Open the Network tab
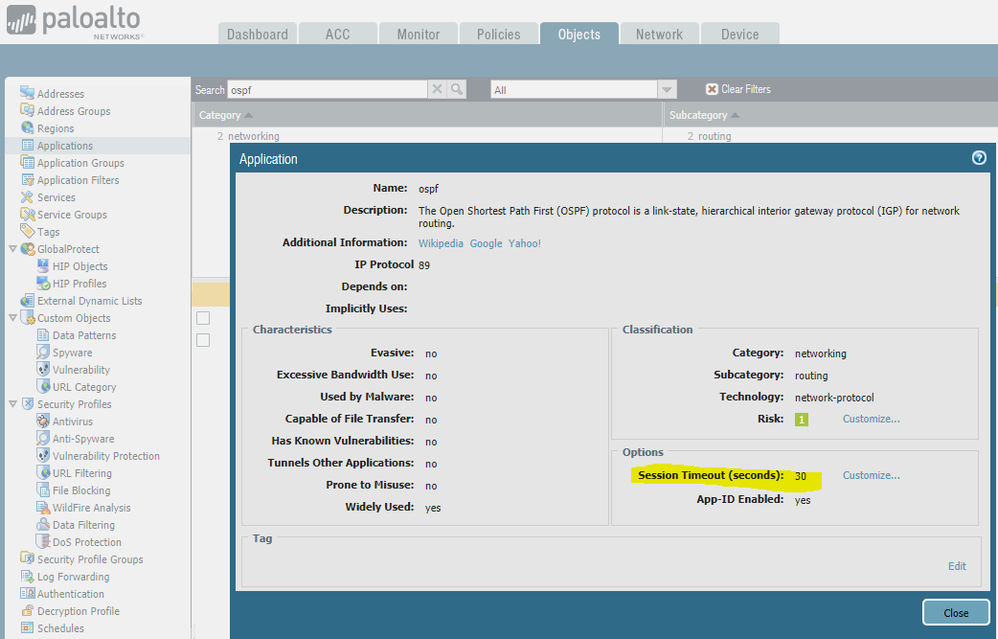This screenshot has width=998, height=639. coord(659,34)
